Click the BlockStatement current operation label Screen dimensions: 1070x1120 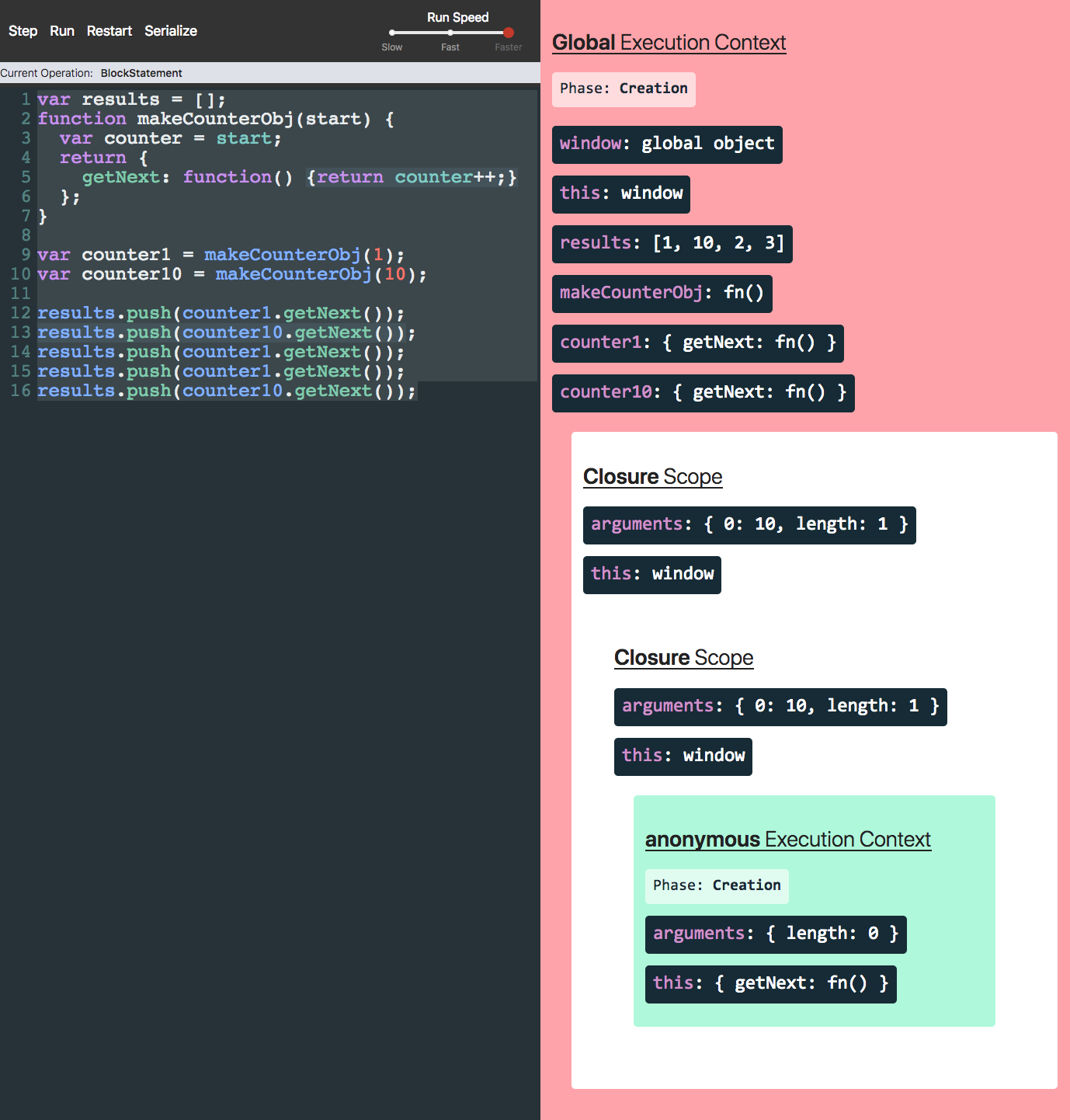coord(141,72)
